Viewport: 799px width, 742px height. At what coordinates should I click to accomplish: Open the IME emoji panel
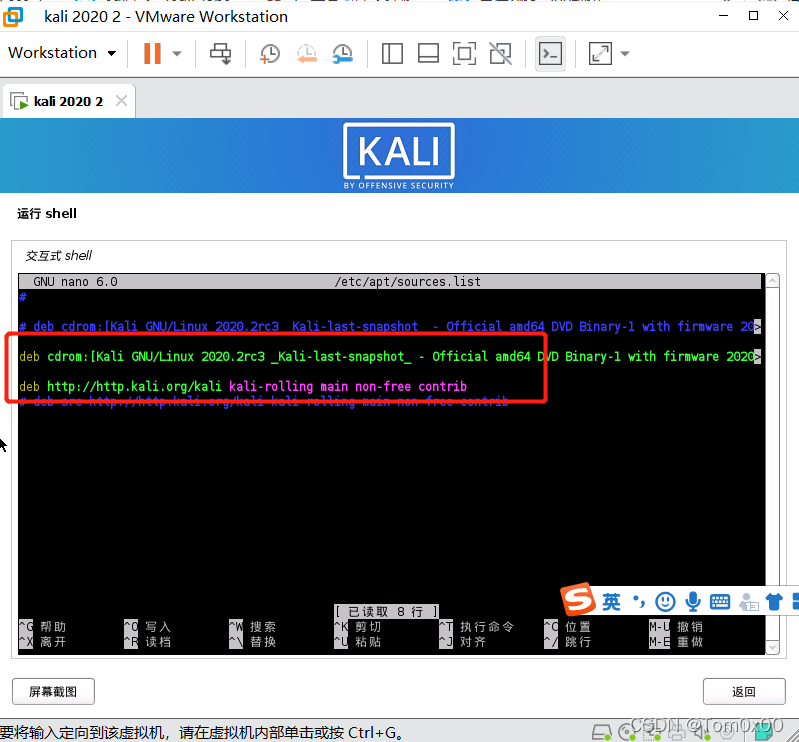(665, 602)
